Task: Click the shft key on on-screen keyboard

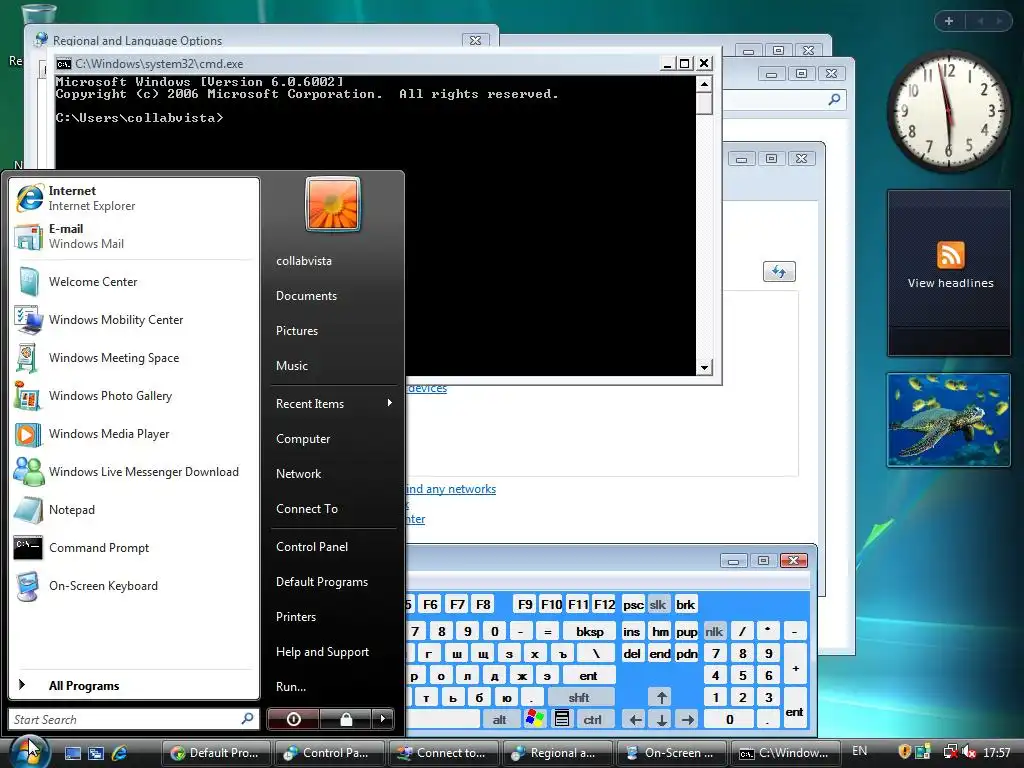Action: click(x=579, y=697)
